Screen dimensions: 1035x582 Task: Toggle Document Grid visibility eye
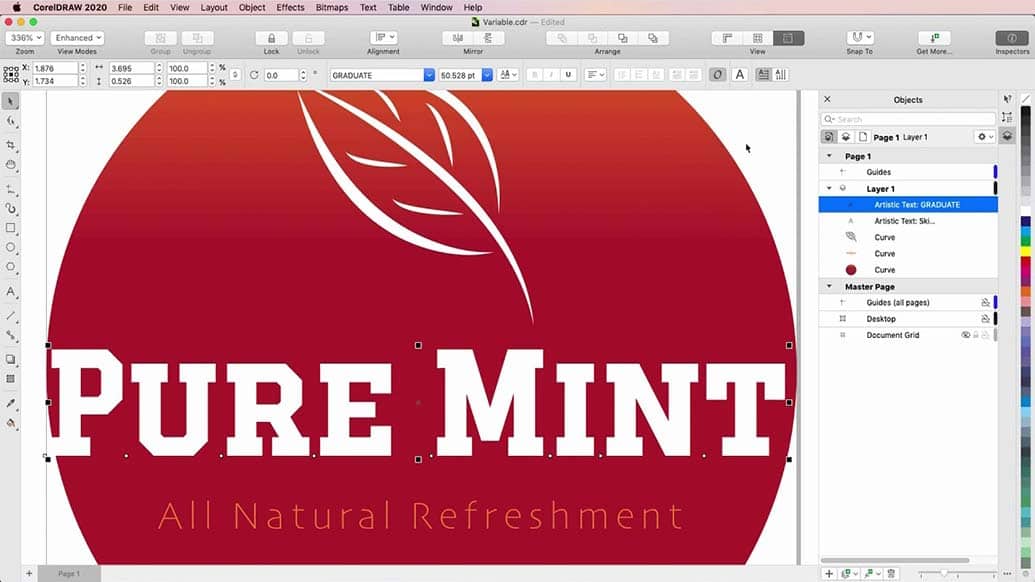(x=966, y=335)
